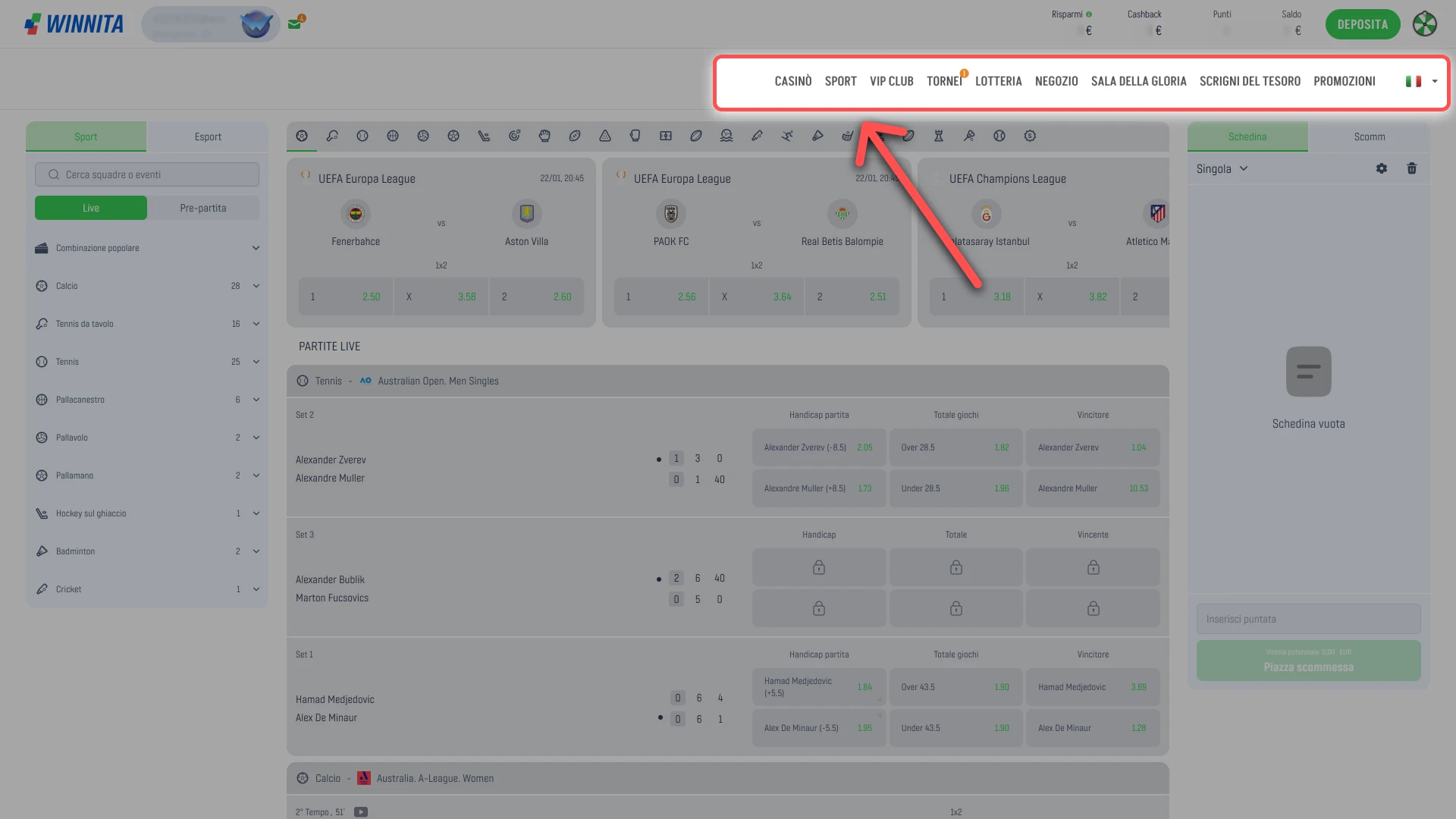This screenshot has height=819, width=1456.
Task: Click the mail envelope notification icon
Action: tap(295, 24)
